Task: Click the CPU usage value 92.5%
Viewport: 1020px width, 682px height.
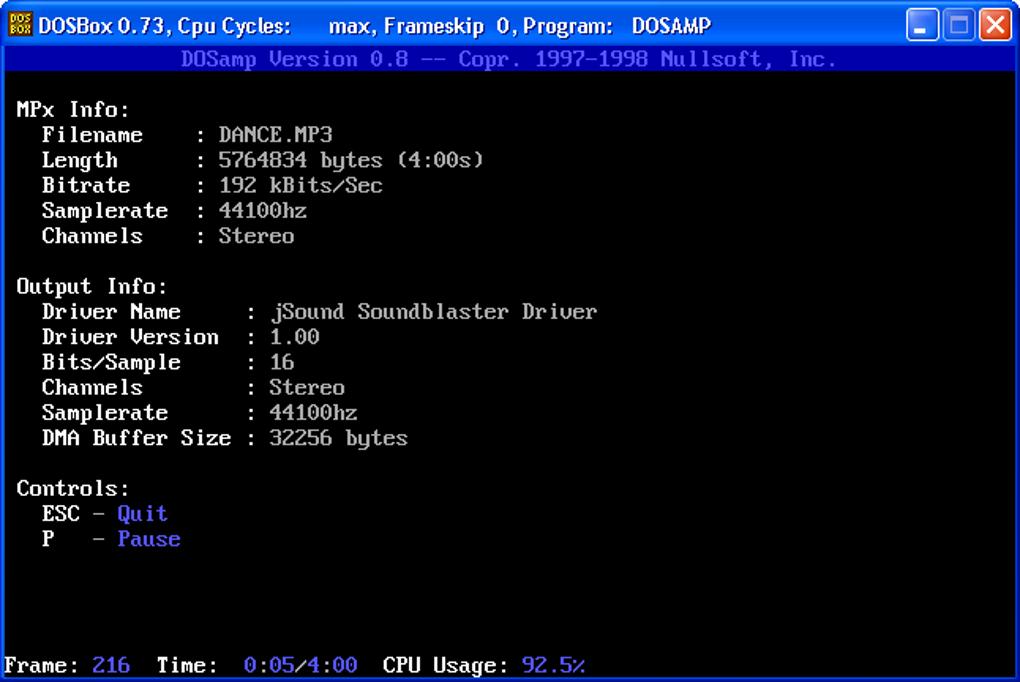Action: pyautogui.click(x=554, y=665)
